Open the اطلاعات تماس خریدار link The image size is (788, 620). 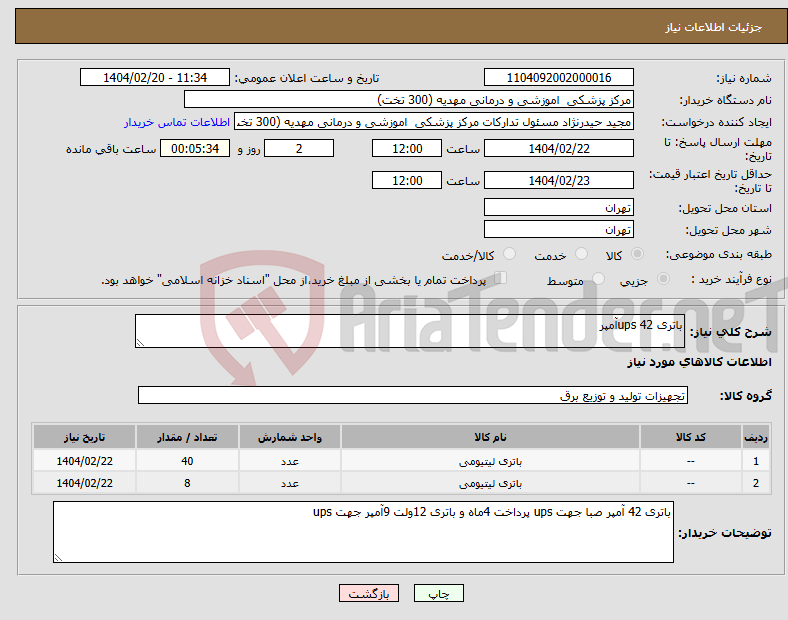tap(177, 122)
